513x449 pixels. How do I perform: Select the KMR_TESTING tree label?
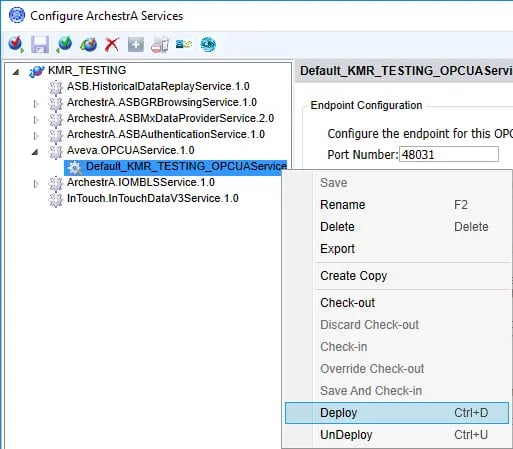[87, 70]
